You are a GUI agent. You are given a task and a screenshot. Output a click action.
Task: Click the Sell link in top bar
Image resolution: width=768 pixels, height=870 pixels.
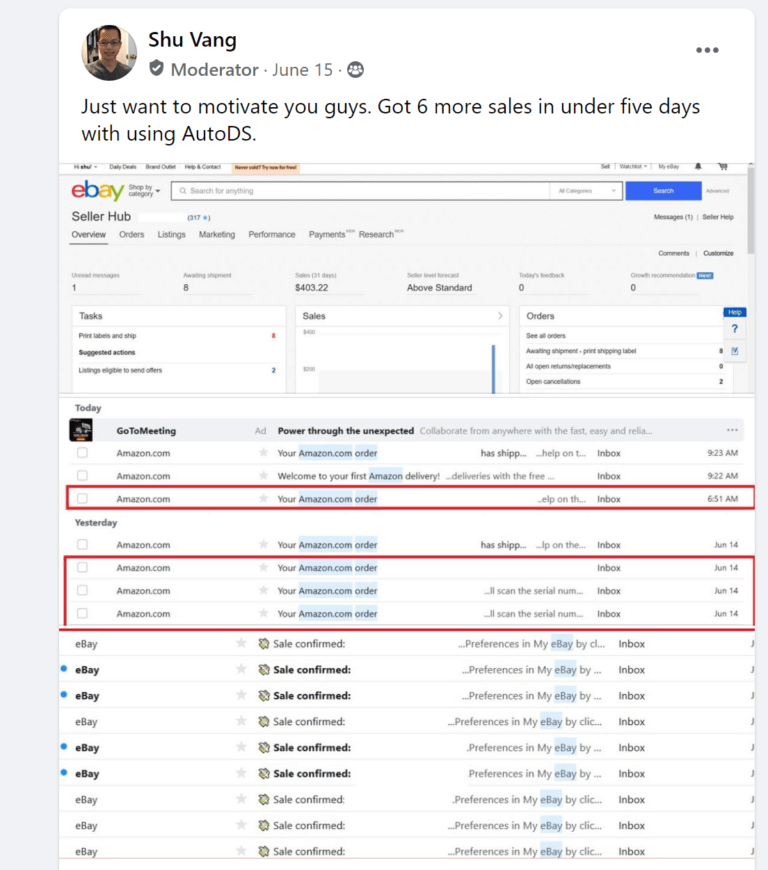coord(605,166)
